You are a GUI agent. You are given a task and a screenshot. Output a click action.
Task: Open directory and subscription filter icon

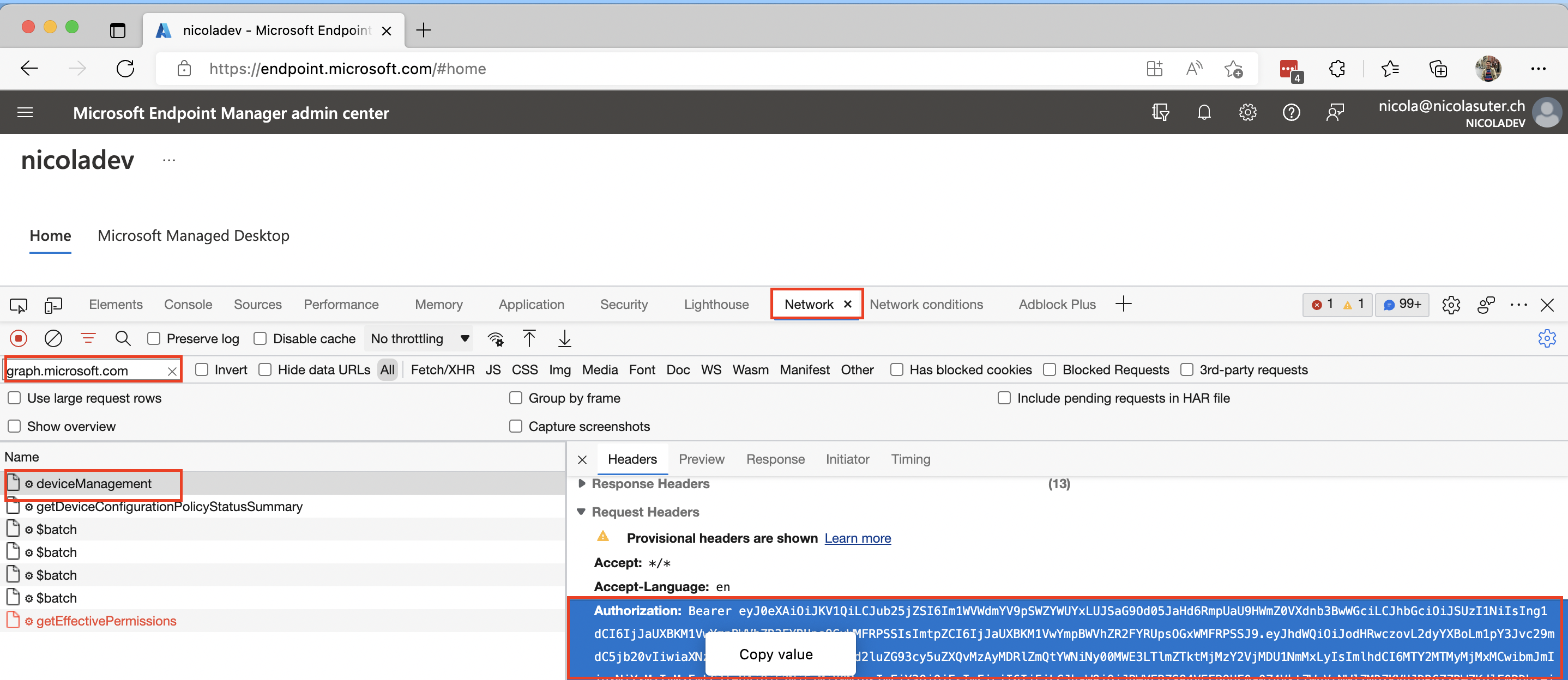pyautogui.click(x=1160, y=113)
